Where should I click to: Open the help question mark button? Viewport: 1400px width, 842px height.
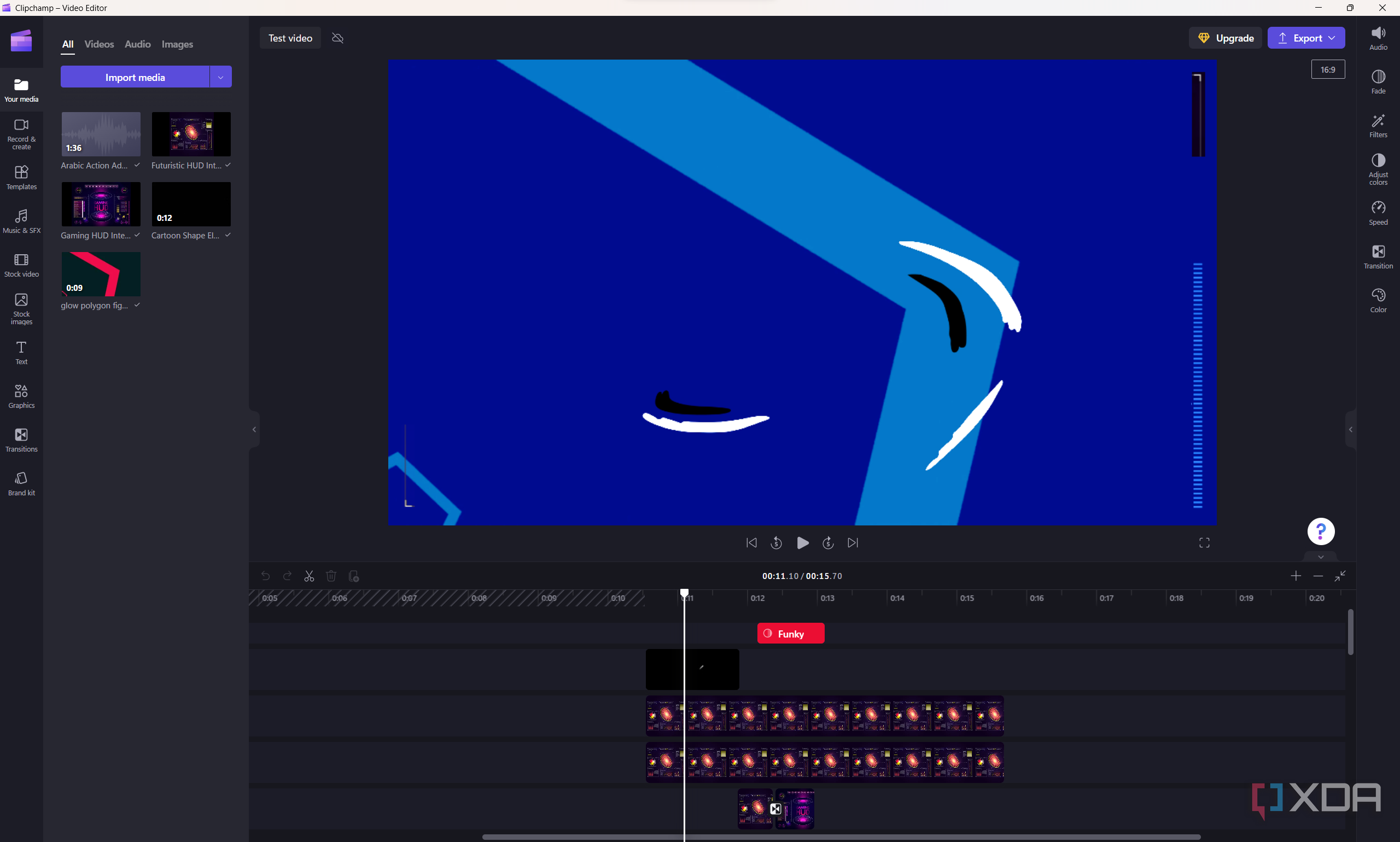point(1321,531)
